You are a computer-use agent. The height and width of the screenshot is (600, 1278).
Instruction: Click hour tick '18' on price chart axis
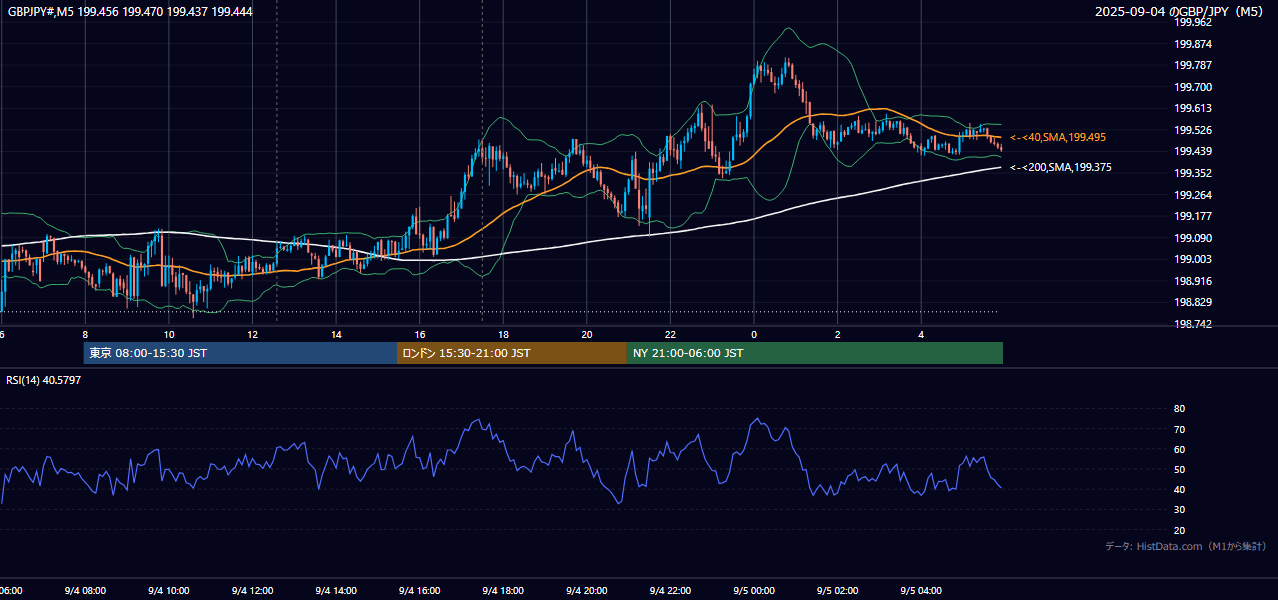click(x=503, y=335)
